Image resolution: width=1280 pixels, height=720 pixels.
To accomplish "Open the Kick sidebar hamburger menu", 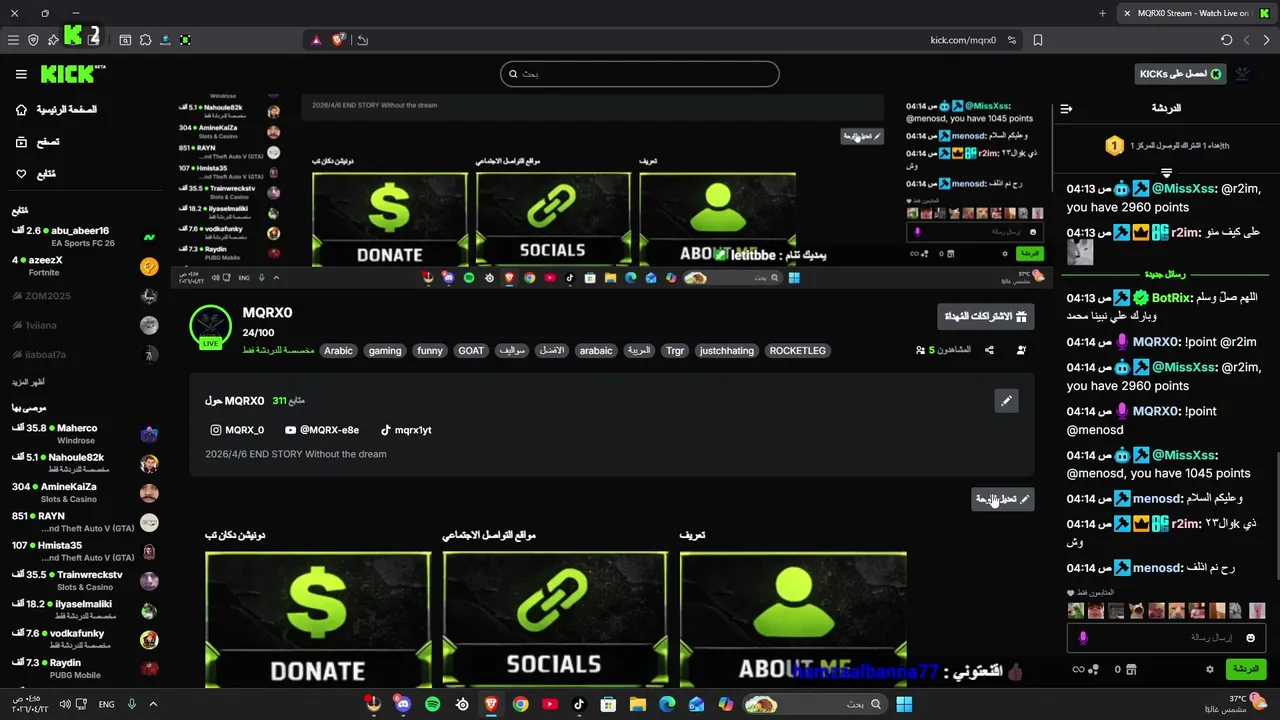I will tap(21, 74).
